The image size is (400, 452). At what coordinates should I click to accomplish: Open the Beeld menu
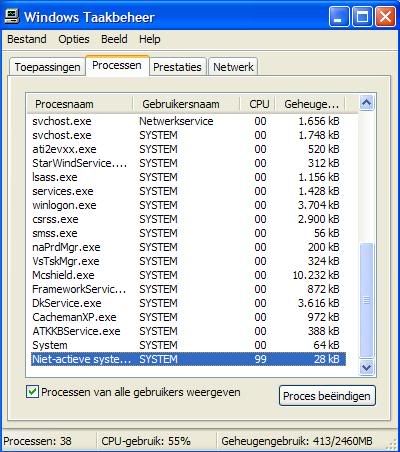click(x=114, y=39)
